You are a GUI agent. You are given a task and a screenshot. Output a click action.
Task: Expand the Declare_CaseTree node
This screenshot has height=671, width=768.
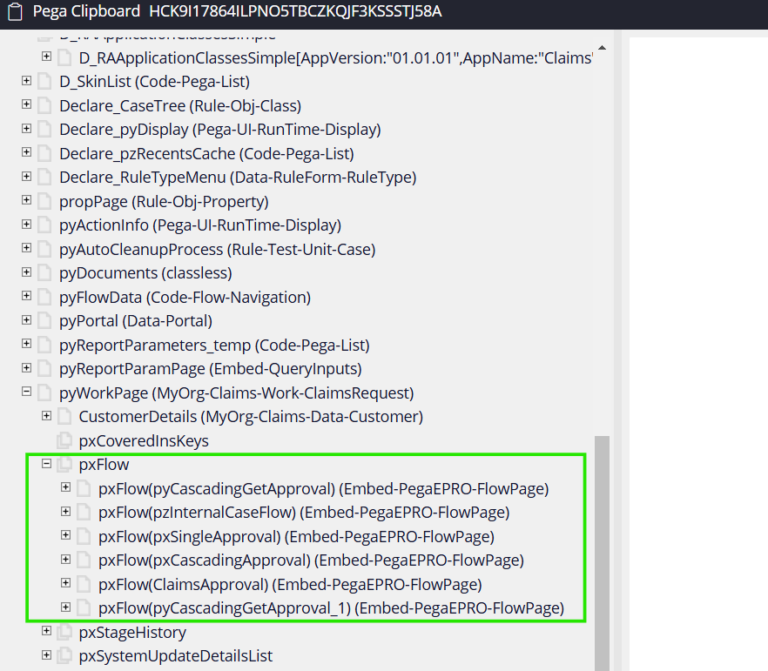tap(26, 104)
